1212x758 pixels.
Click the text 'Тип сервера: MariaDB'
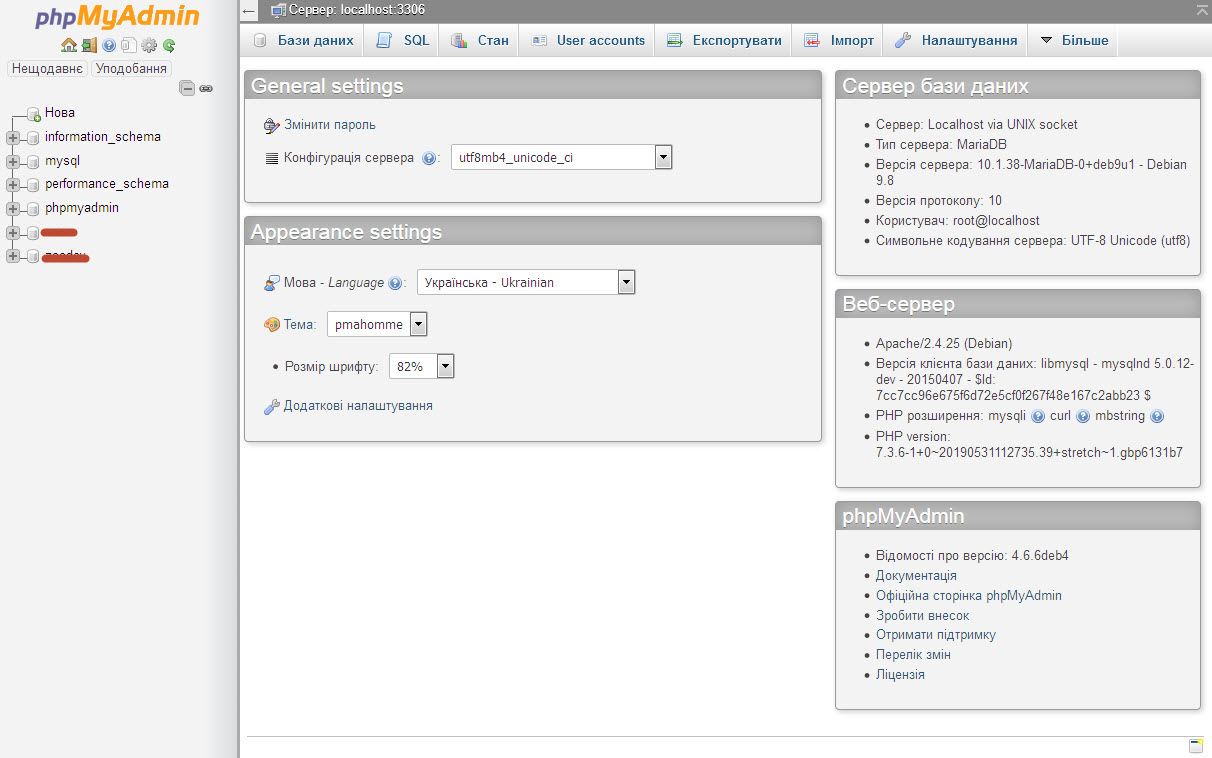tap(941, 145)
